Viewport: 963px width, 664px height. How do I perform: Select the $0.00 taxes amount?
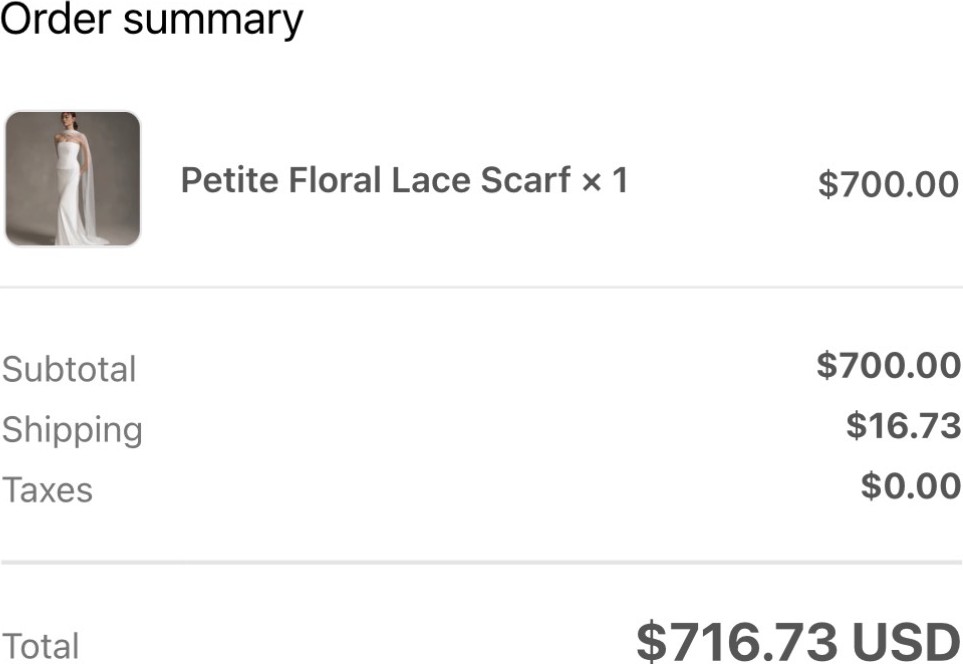tap(910, 486)
